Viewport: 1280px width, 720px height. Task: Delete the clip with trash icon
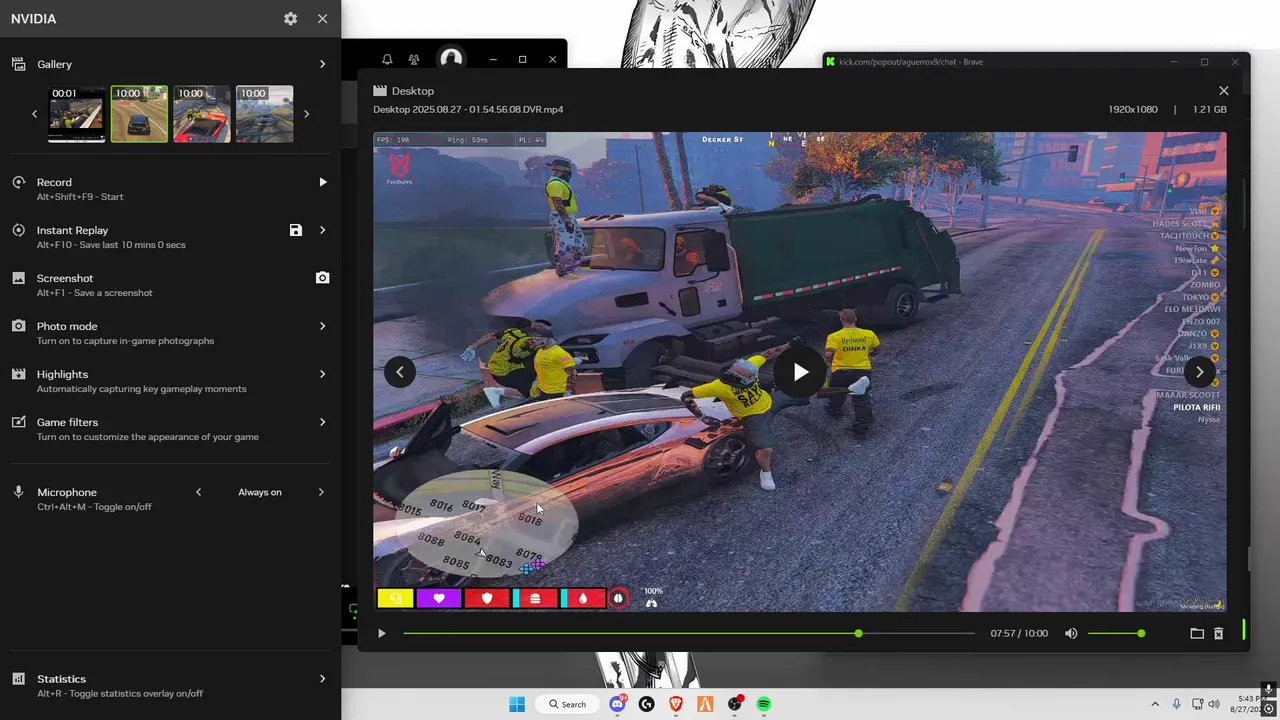[1219, 633]
